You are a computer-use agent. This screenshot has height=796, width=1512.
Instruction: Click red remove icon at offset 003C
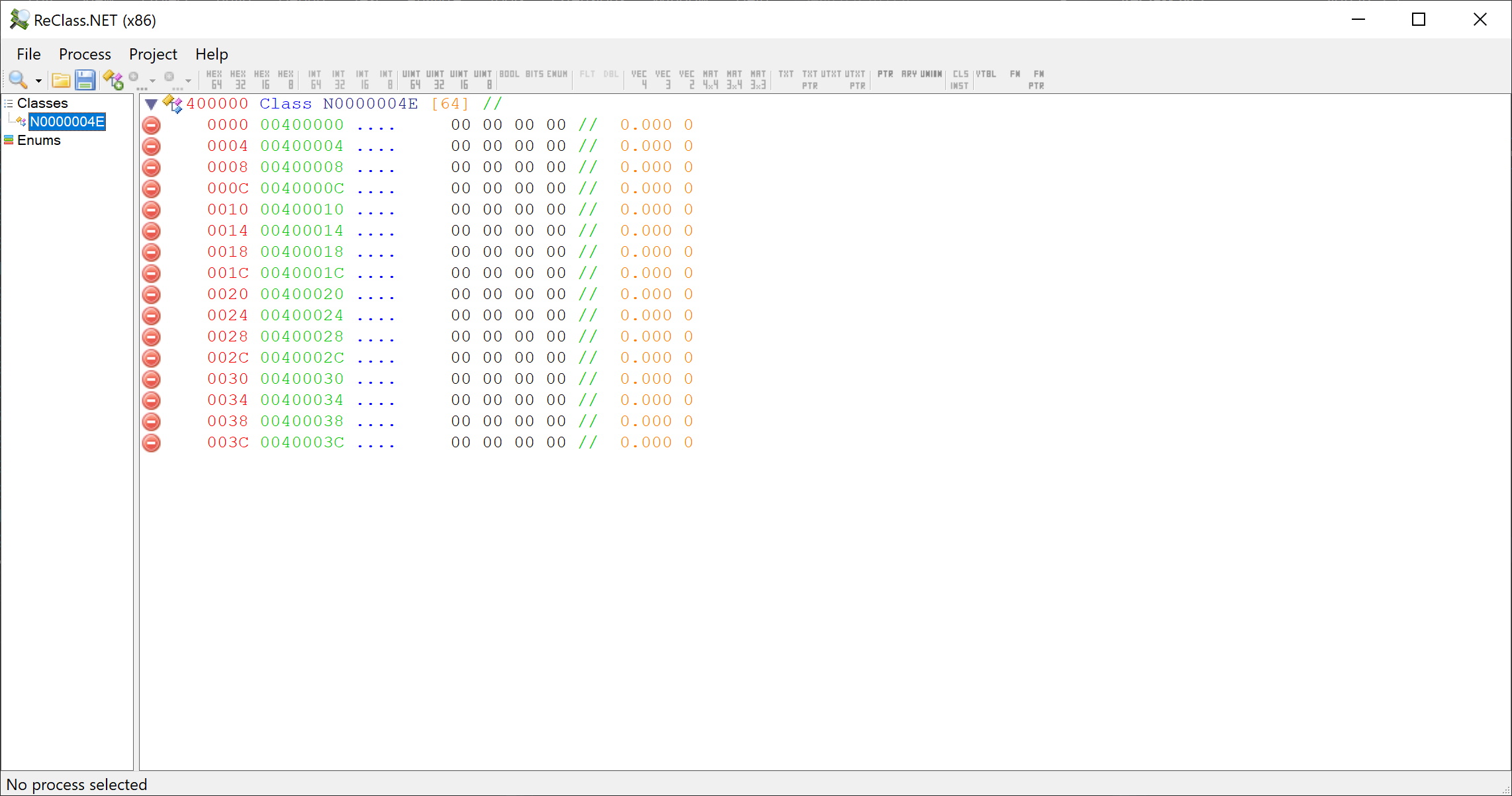[152, 443]
